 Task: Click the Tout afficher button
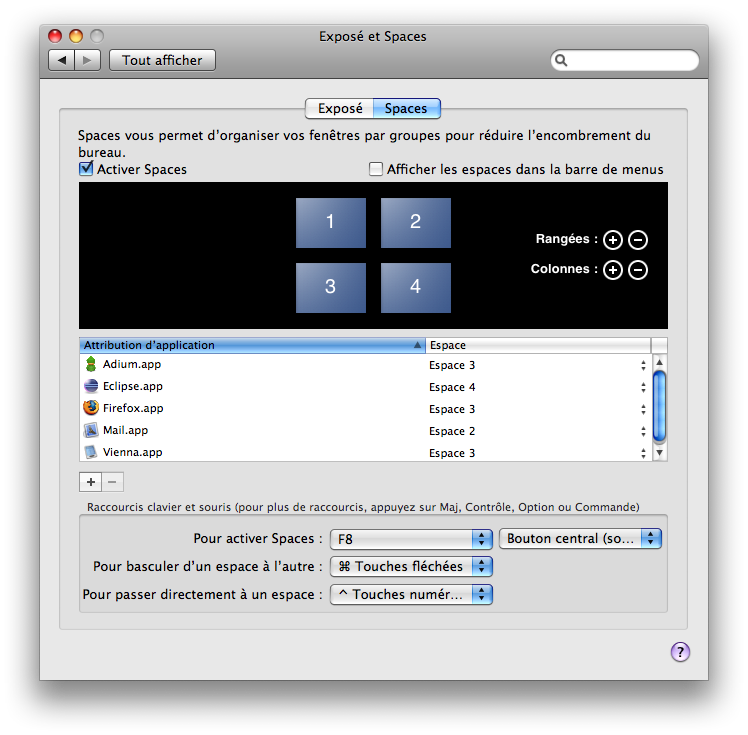click(162, 60)
